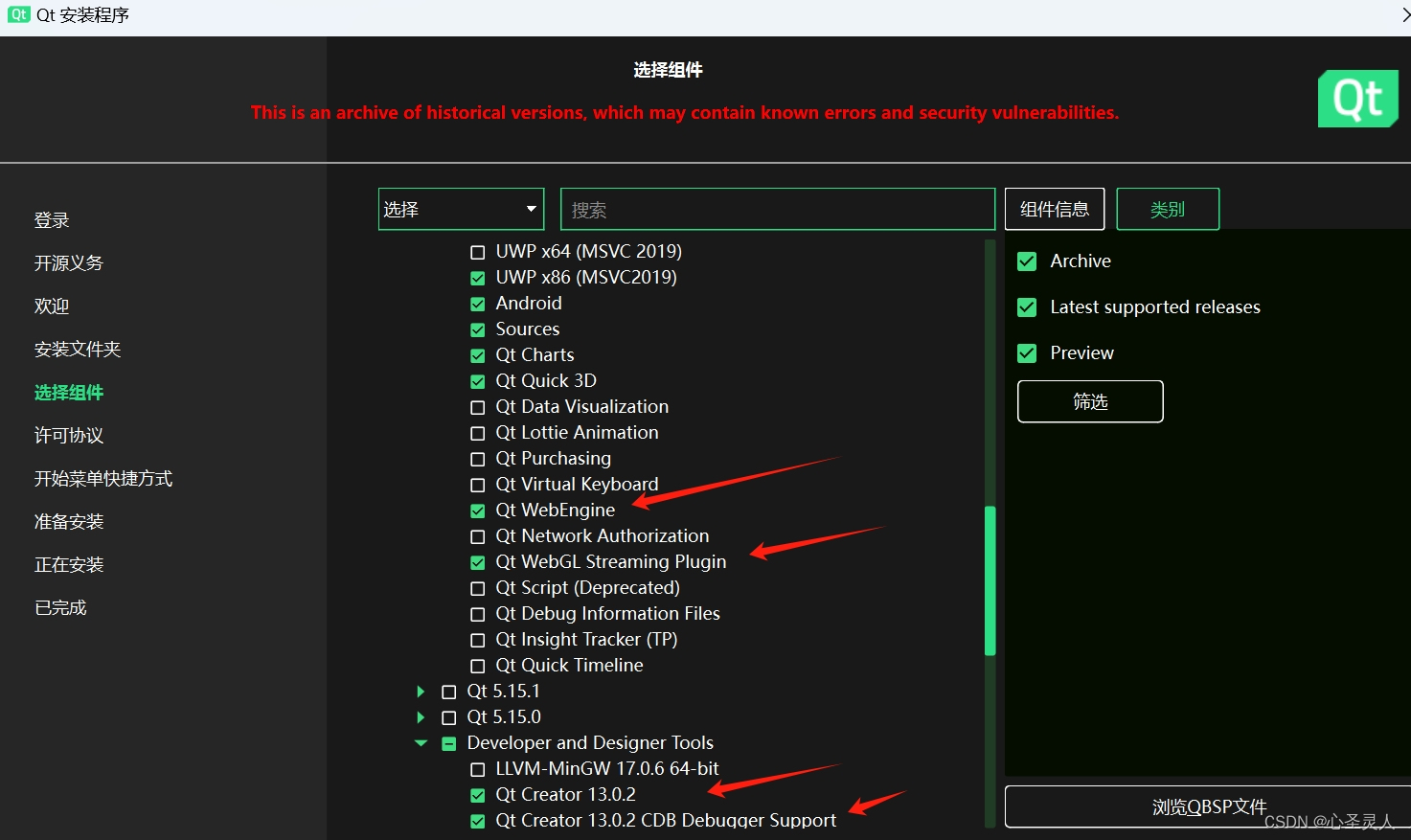Uncheck the Archive category checkbox
The height and width of the screenshot is (840, 1411).
(x=1027, y=261)
